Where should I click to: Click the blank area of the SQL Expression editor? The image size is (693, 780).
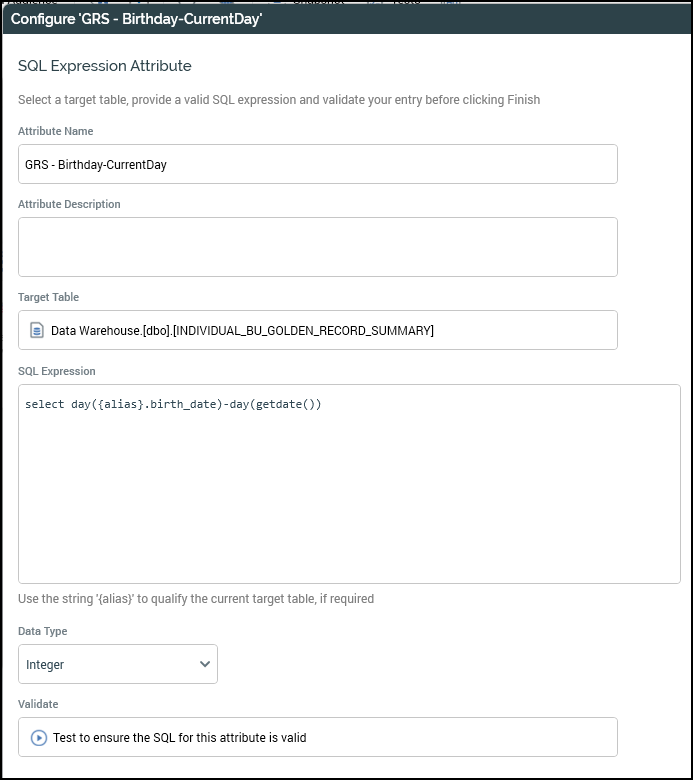pos(349,500)
